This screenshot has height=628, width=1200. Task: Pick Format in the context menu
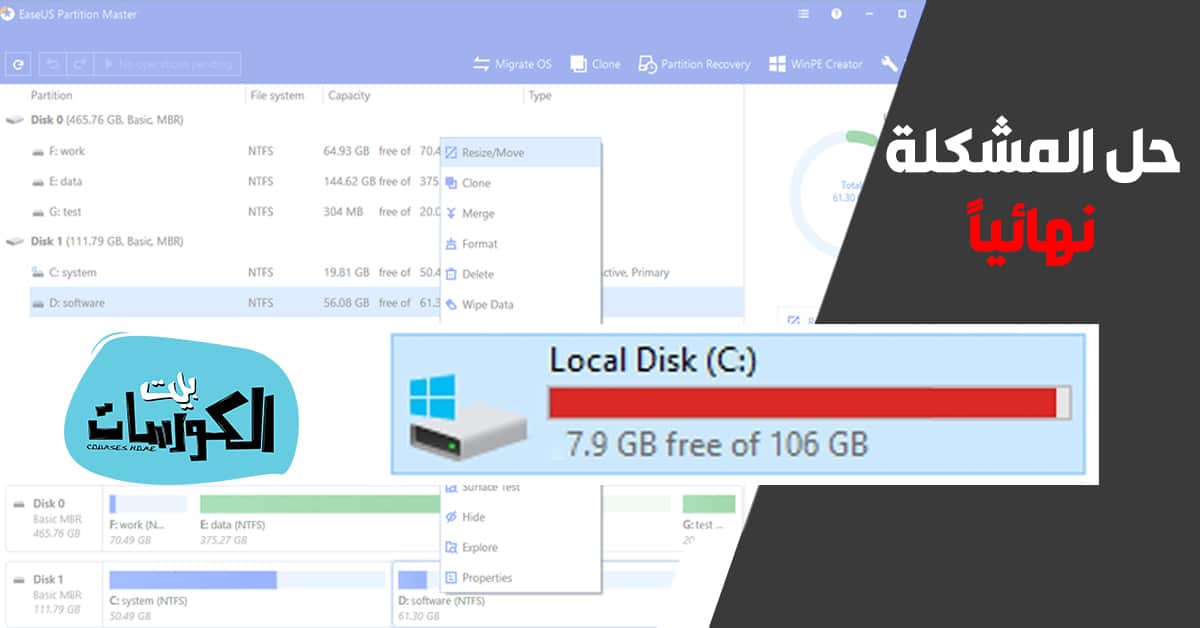coord(521,244)
